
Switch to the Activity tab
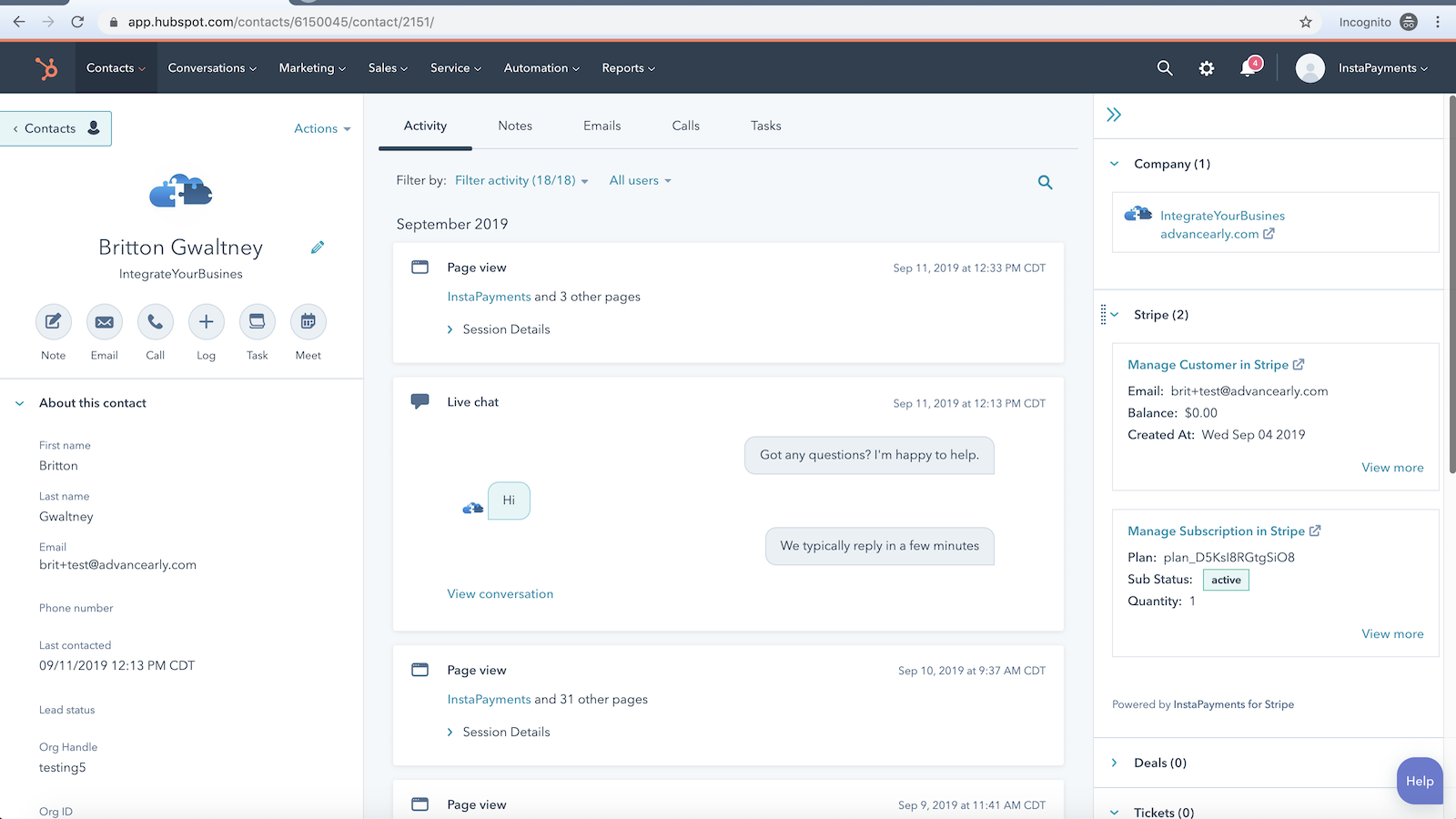click(x=425, y=126)
